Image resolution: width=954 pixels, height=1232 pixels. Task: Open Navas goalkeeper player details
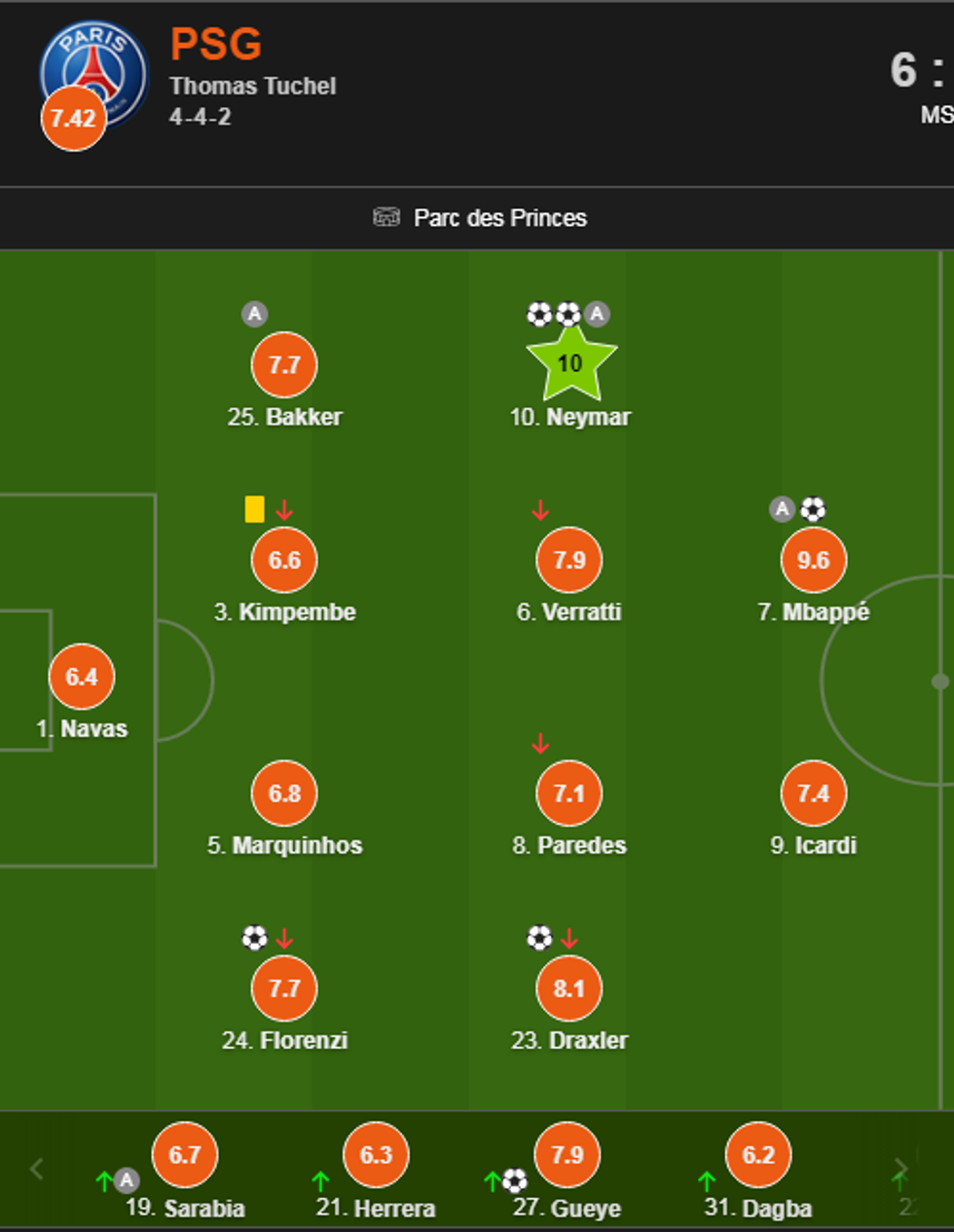pyautogui.click(x=82, y=677)
